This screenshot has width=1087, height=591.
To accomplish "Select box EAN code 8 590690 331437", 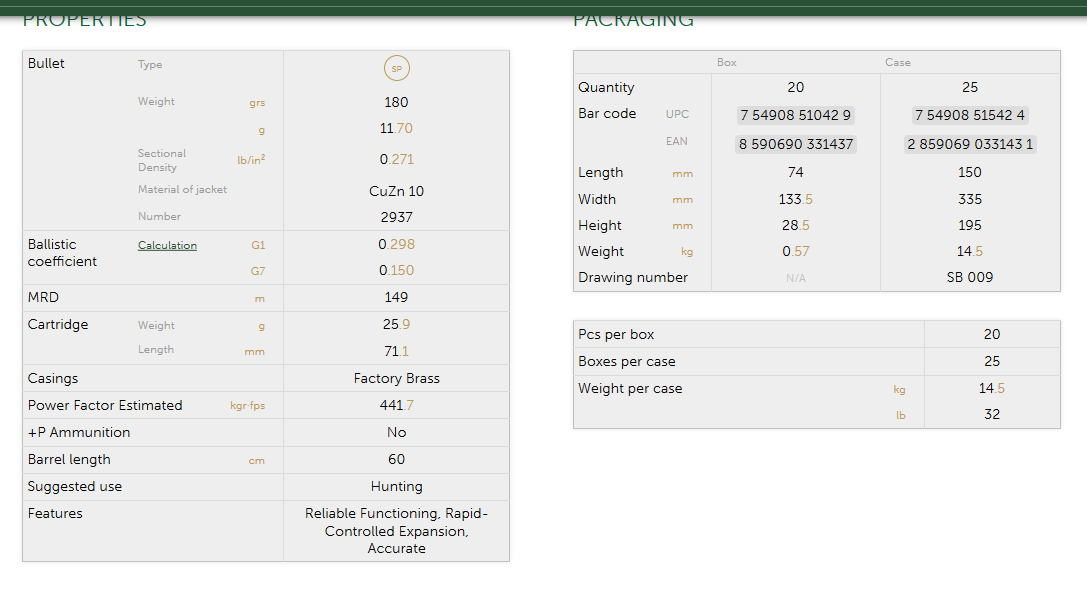I will [x=795, y=144].
